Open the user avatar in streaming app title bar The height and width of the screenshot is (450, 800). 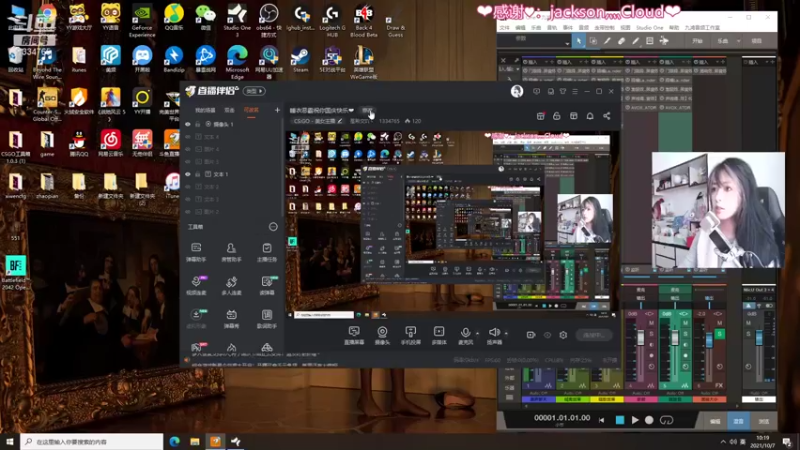coord(517,91)
